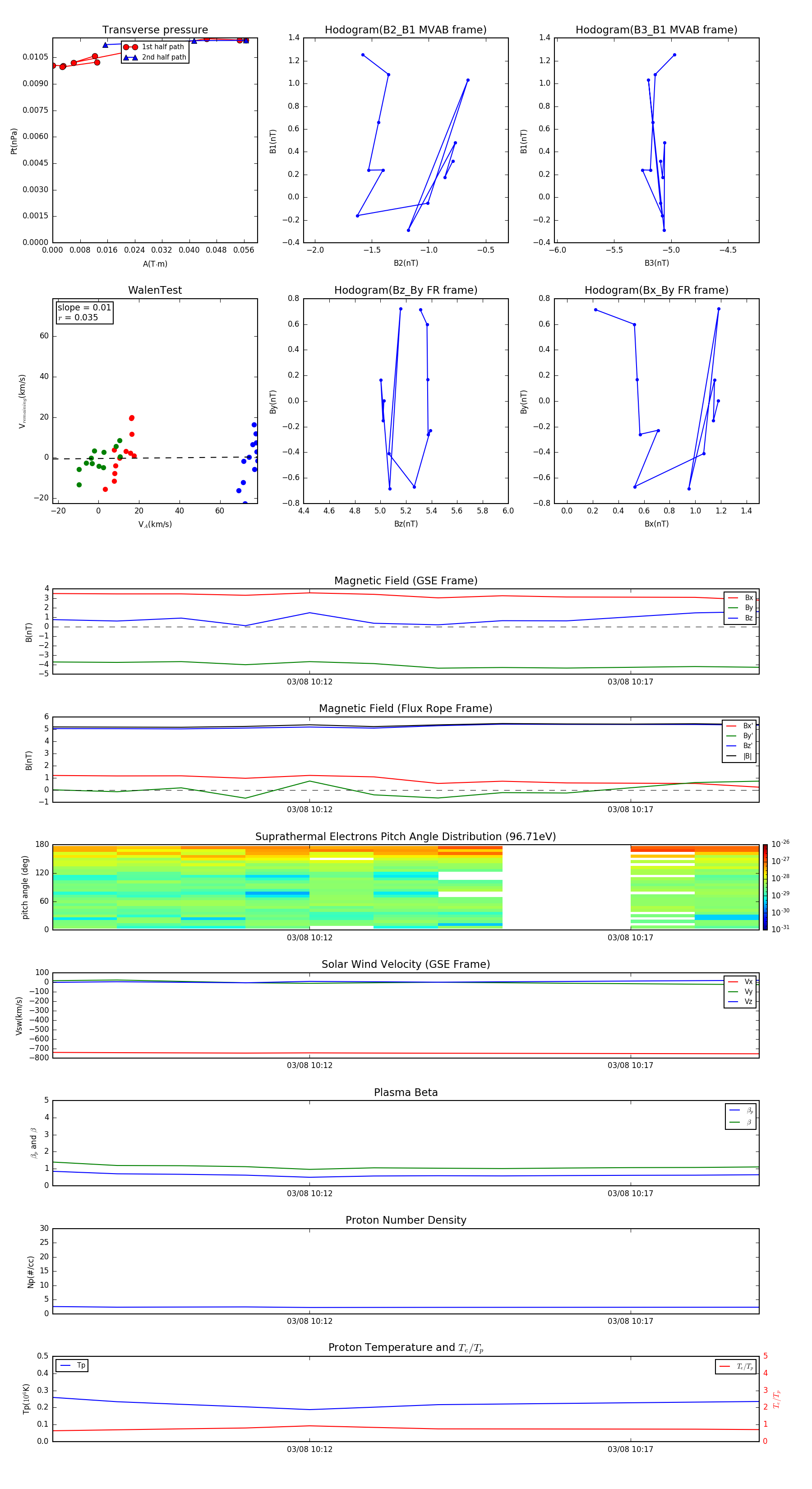Click '03/08 10:17' tick under GSE magnetic field
Viewport: 812px width, 1489px height.
tap(630, 682)
